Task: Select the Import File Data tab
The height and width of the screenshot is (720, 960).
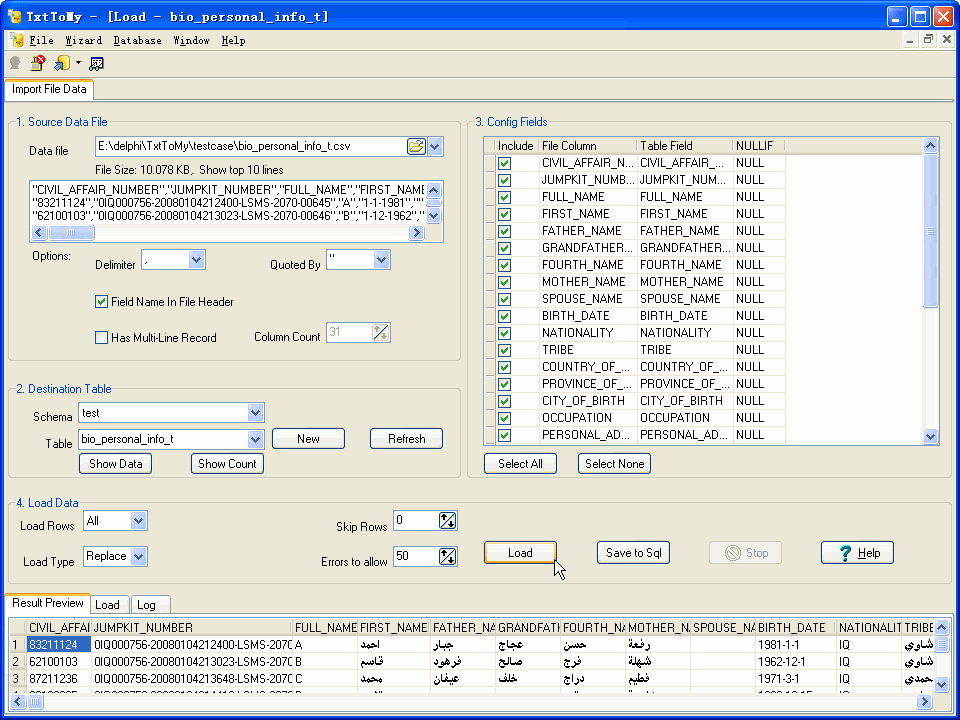Action: [x=49, y=89]
